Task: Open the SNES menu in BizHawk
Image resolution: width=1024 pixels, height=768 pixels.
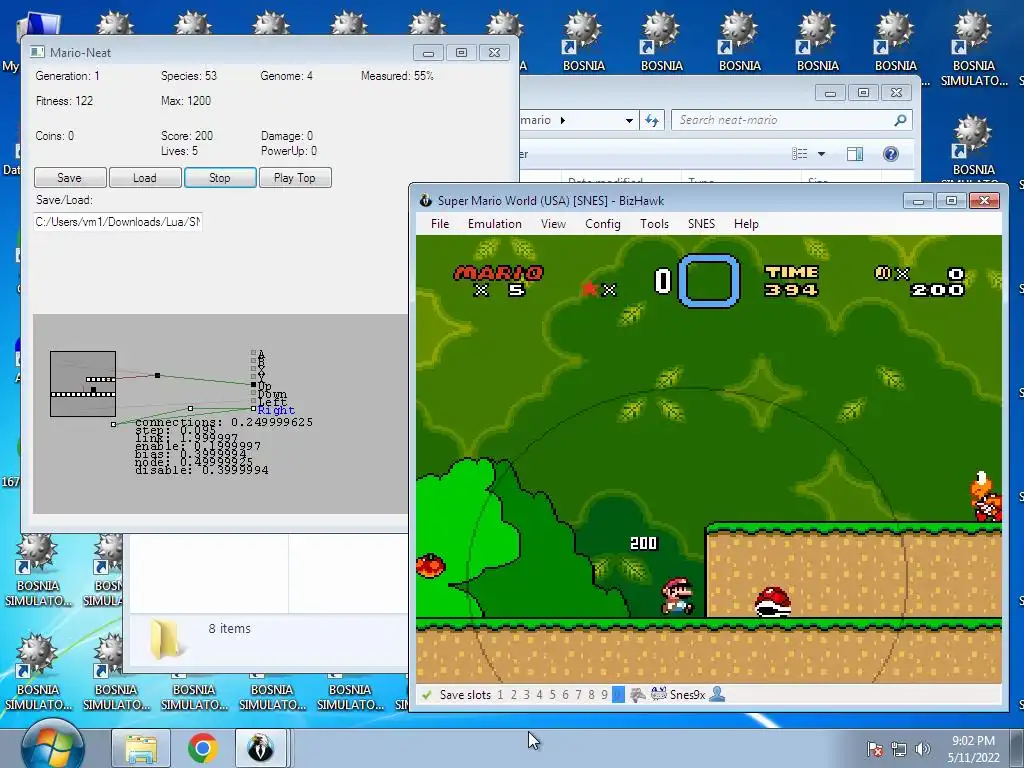Action: point(701,224)
